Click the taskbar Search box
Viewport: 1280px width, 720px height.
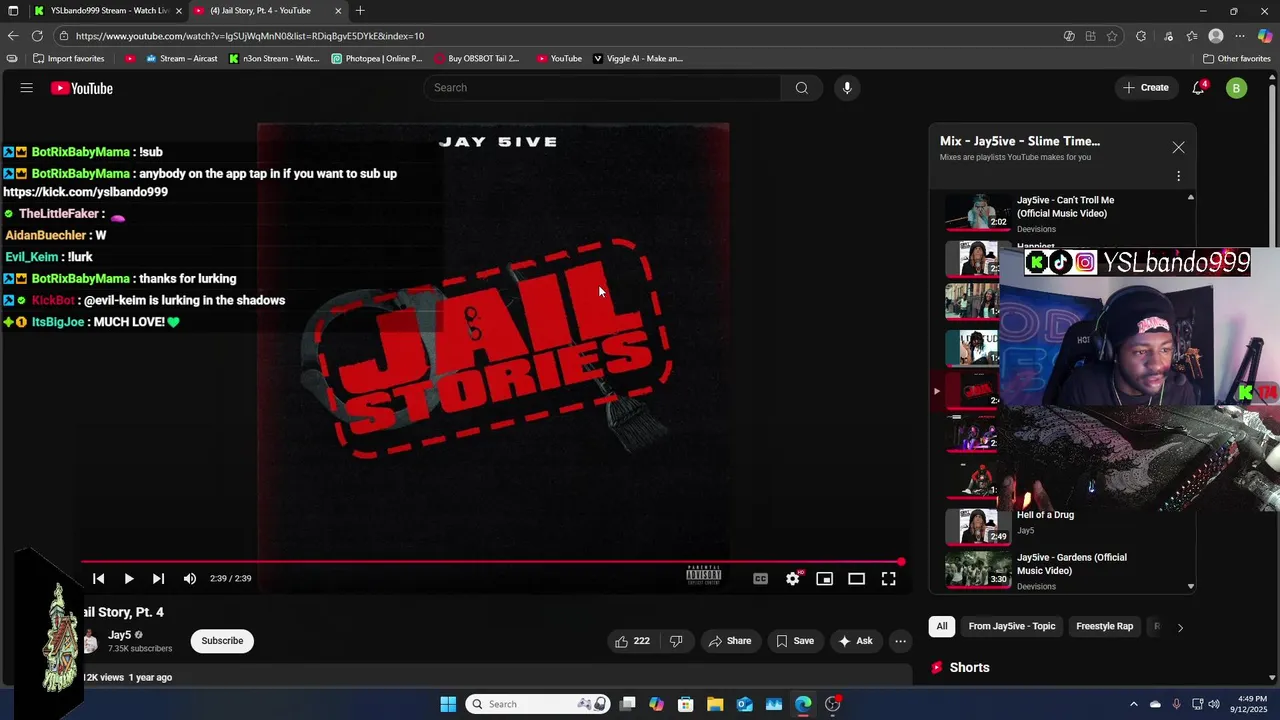pos(539,704)
